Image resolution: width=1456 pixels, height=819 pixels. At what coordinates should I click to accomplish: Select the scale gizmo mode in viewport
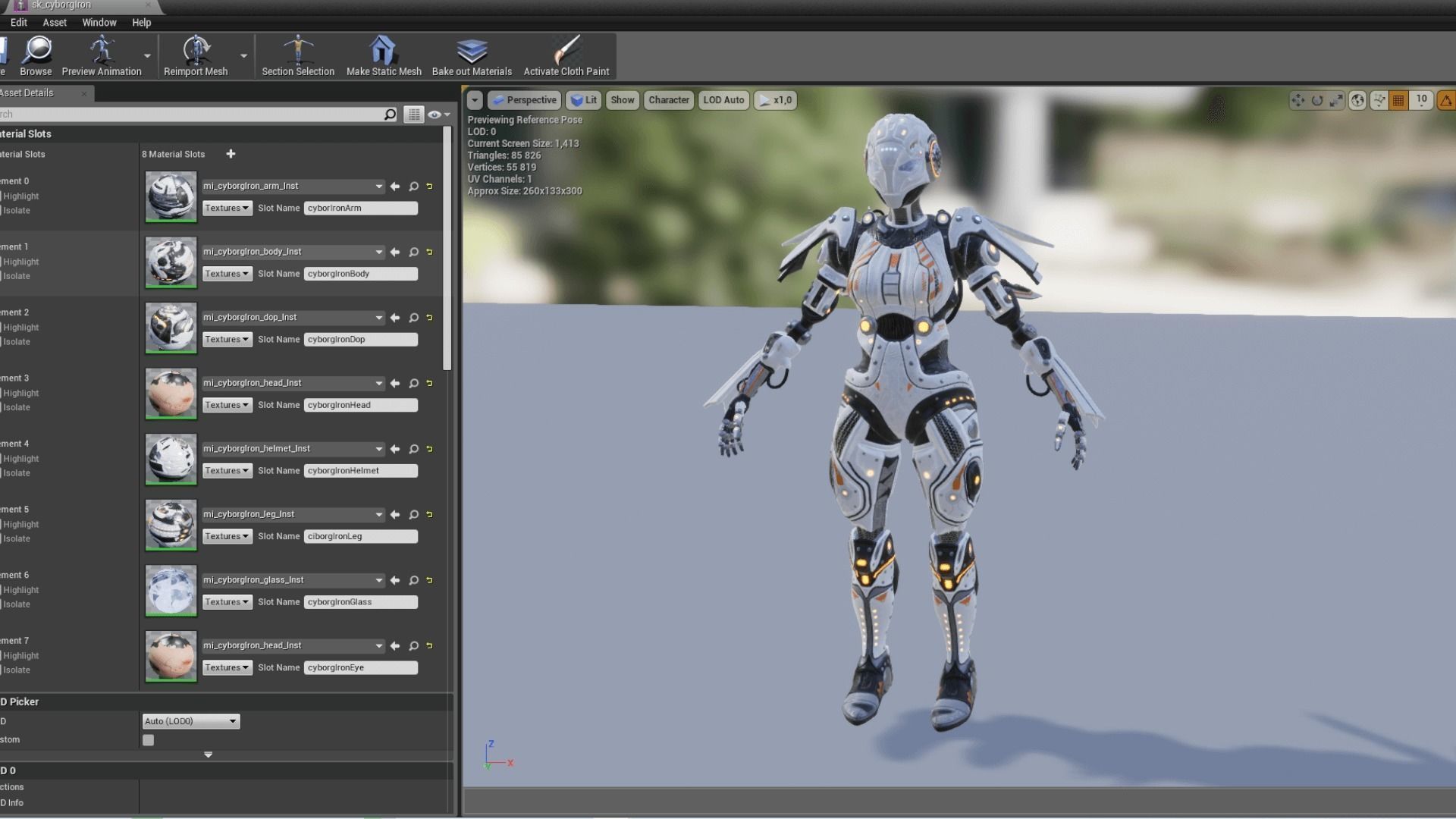point(1336,100)
